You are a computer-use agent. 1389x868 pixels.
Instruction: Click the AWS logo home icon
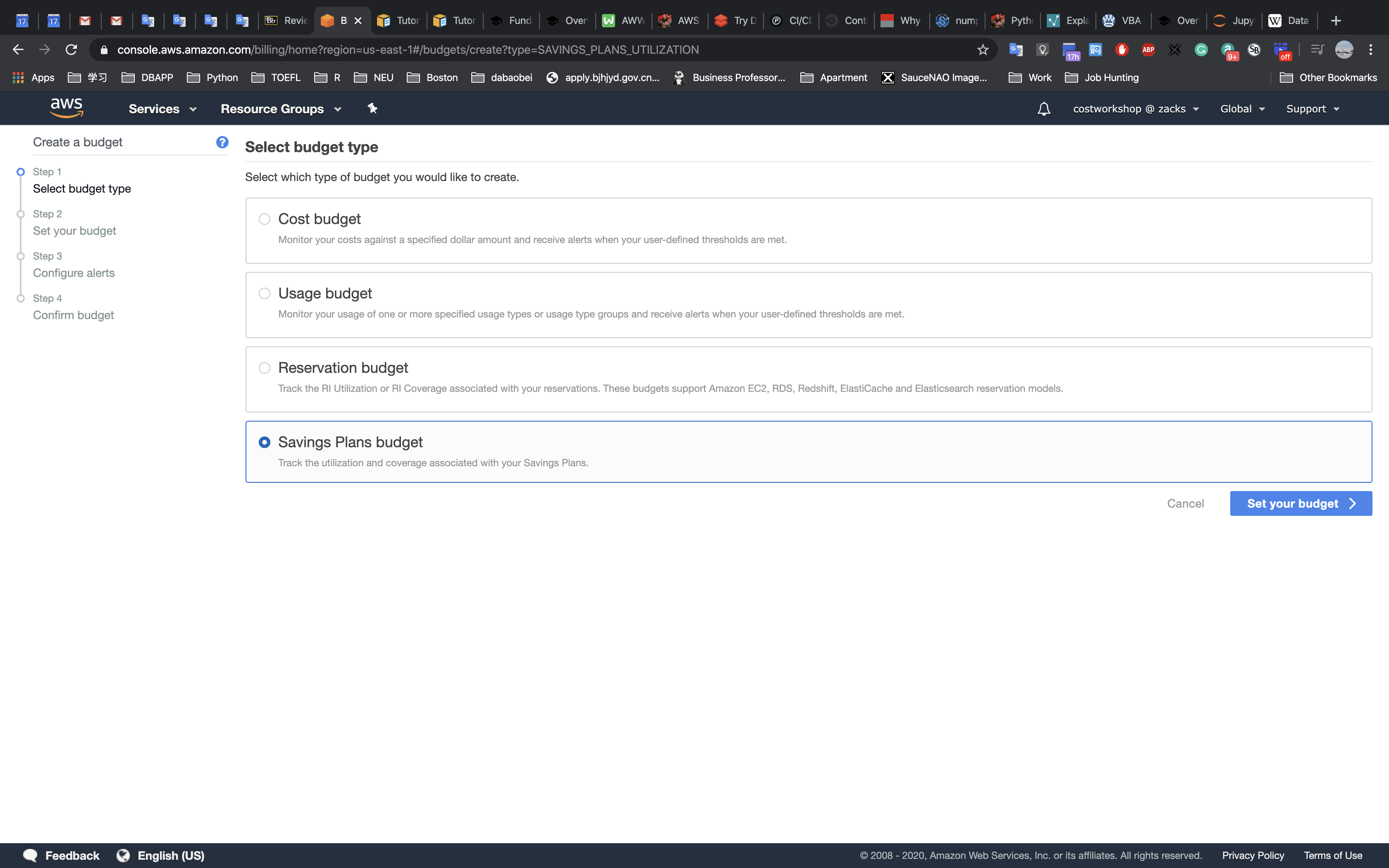click(x=67, y=108)
